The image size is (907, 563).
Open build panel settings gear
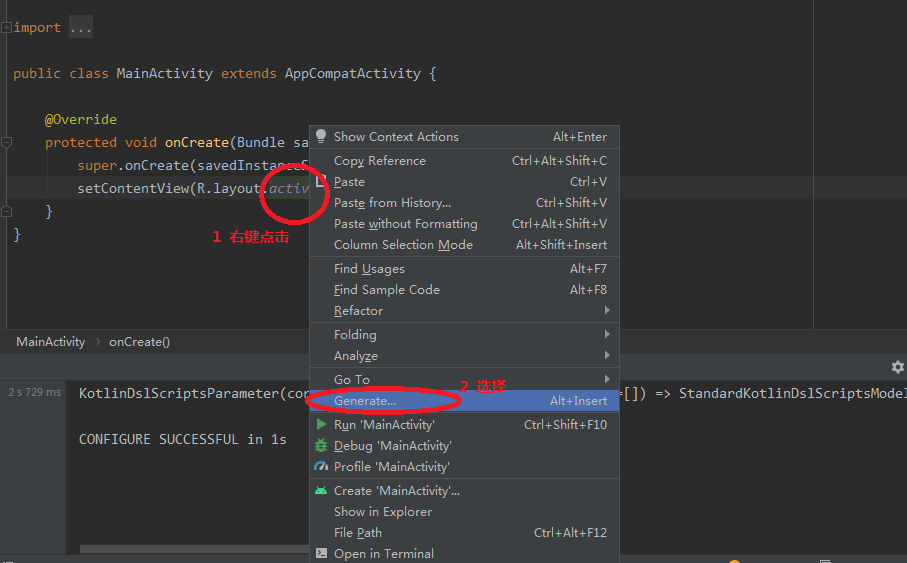(898, 367)
